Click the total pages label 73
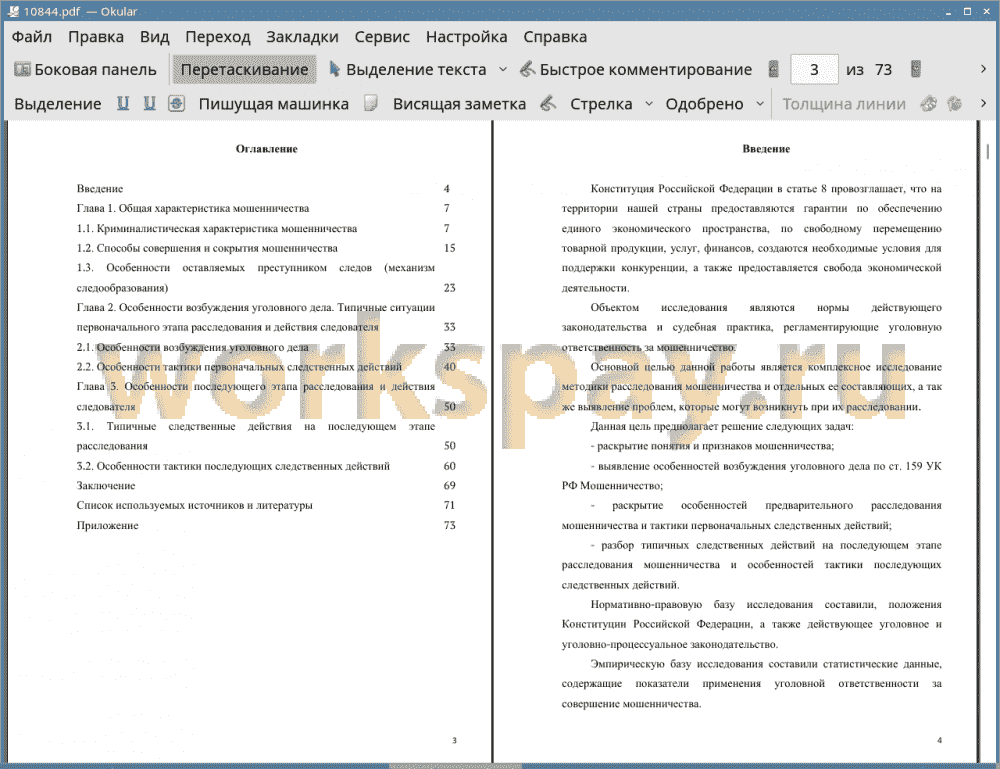 pos(883,70)
